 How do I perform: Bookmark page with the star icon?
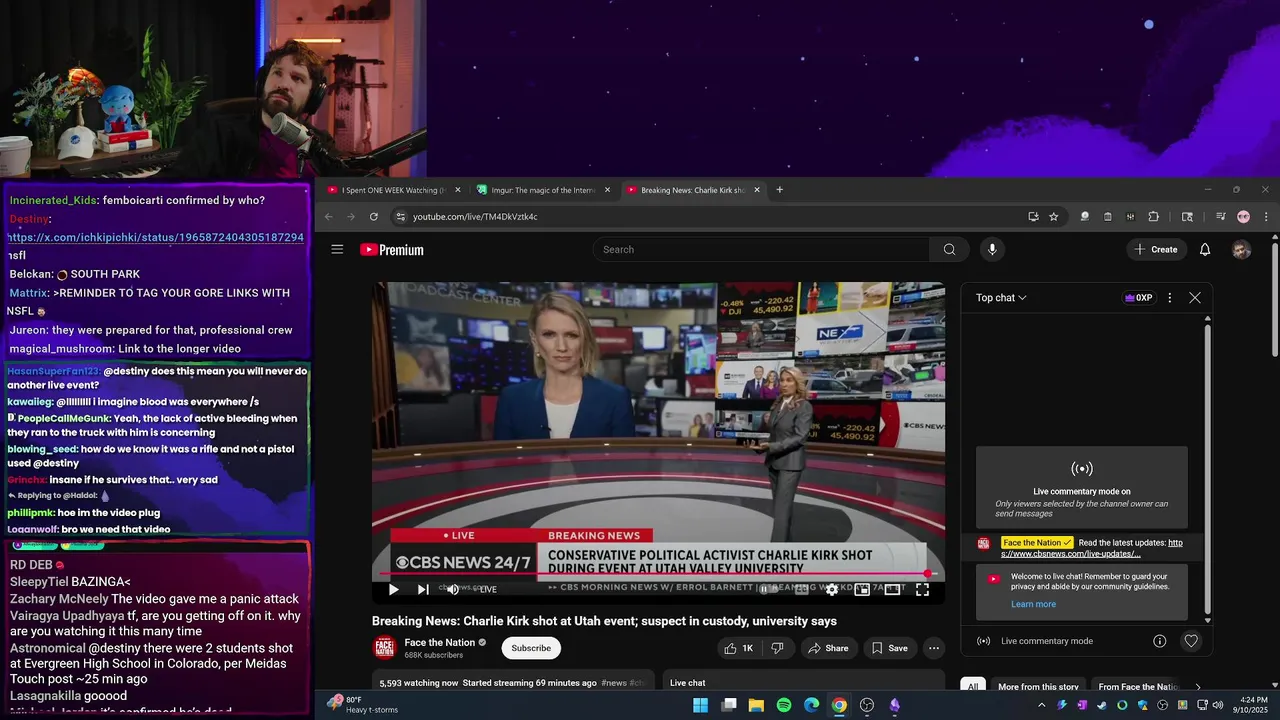pyautogui.click(x=1053, y=216)
